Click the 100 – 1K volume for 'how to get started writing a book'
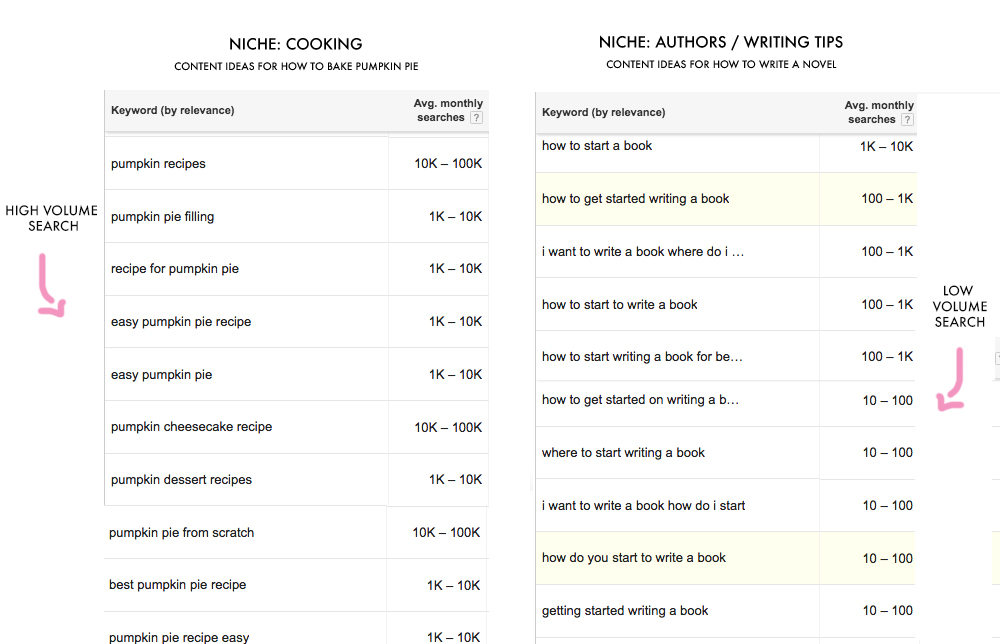Viewport: 1000px width, 644px height. click(x=887, y=199)
